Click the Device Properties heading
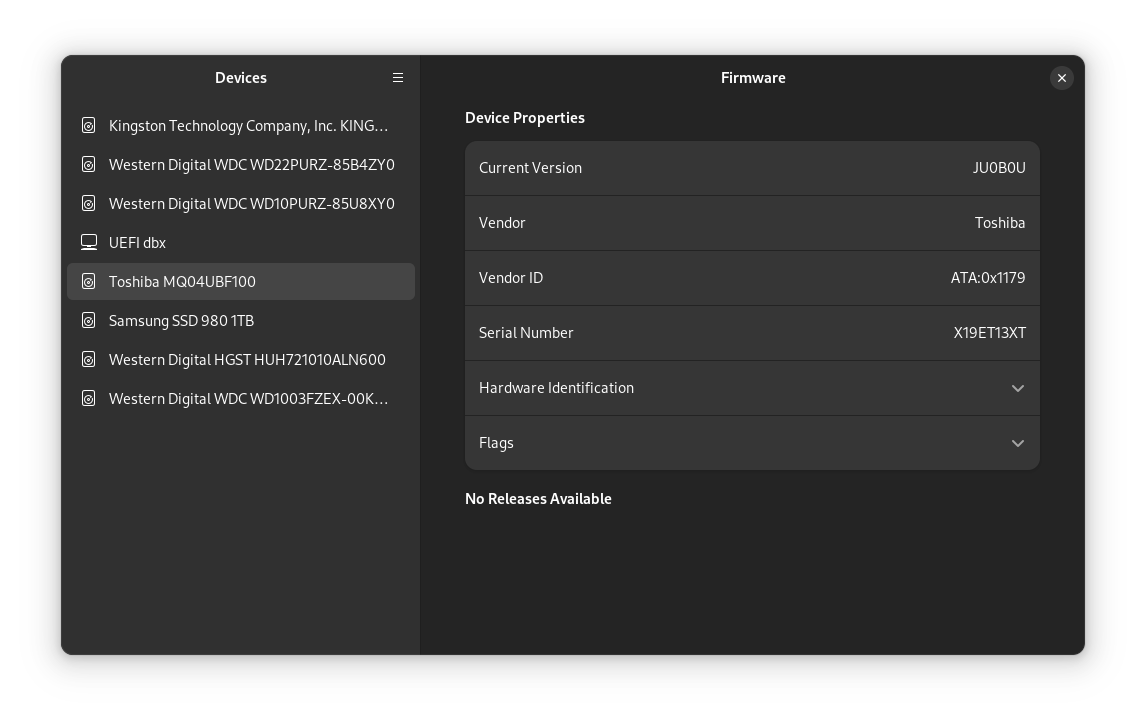The width and height of the screenshot is (1146, 722). (525, 118)
